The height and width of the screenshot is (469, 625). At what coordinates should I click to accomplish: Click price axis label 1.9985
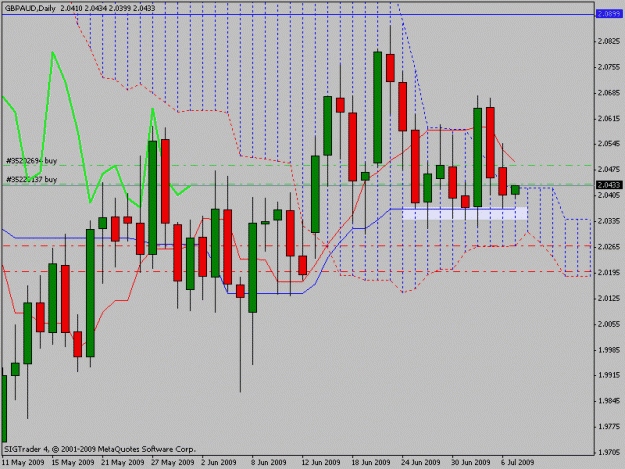click(x=609, y=350)
